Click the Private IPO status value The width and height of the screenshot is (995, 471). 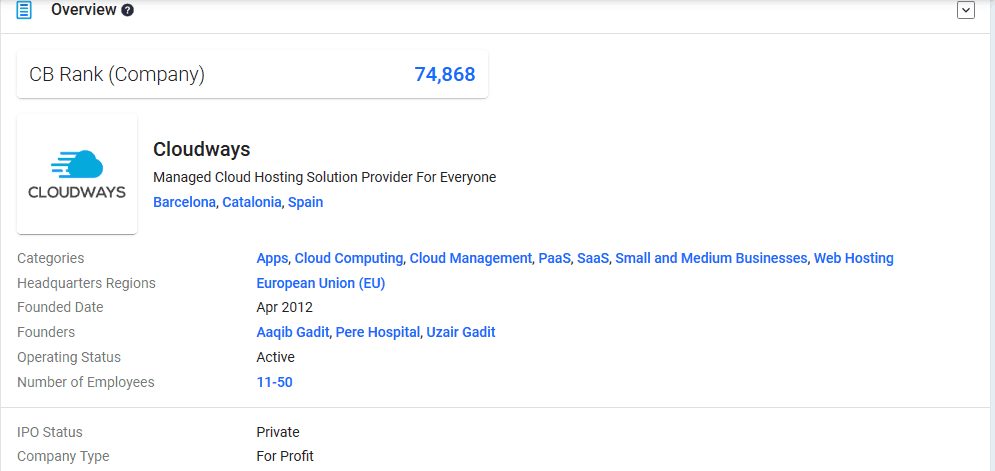278,432
